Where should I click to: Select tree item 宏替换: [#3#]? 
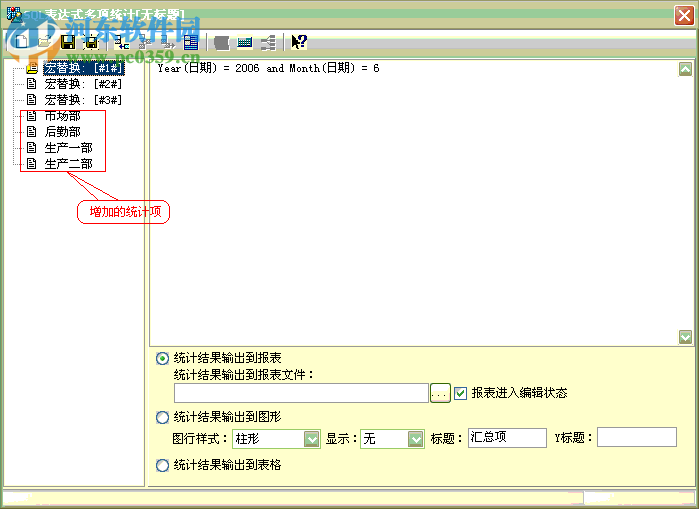(83, 100)
